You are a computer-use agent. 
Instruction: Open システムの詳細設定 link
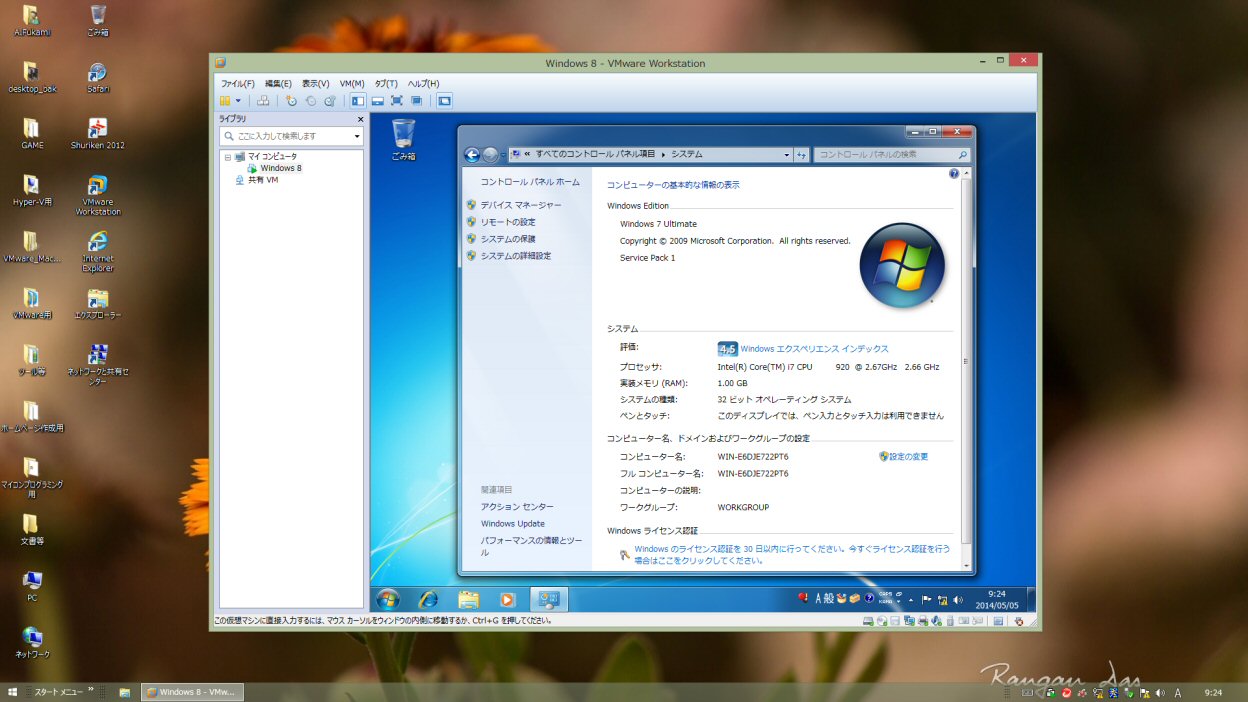[515, 256]
